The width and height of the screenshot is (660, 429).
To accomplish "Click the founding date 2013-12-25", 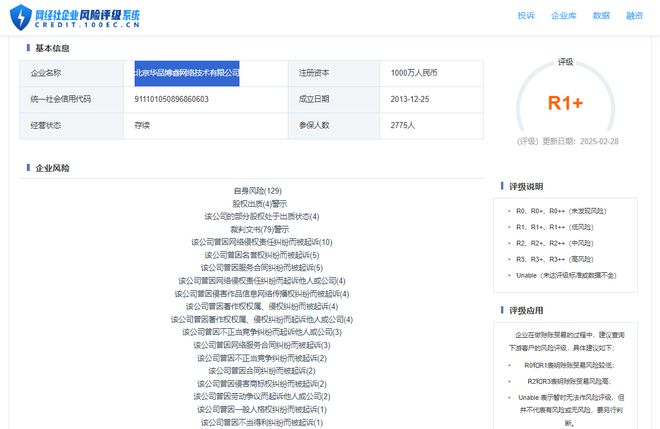I will 410,99.
